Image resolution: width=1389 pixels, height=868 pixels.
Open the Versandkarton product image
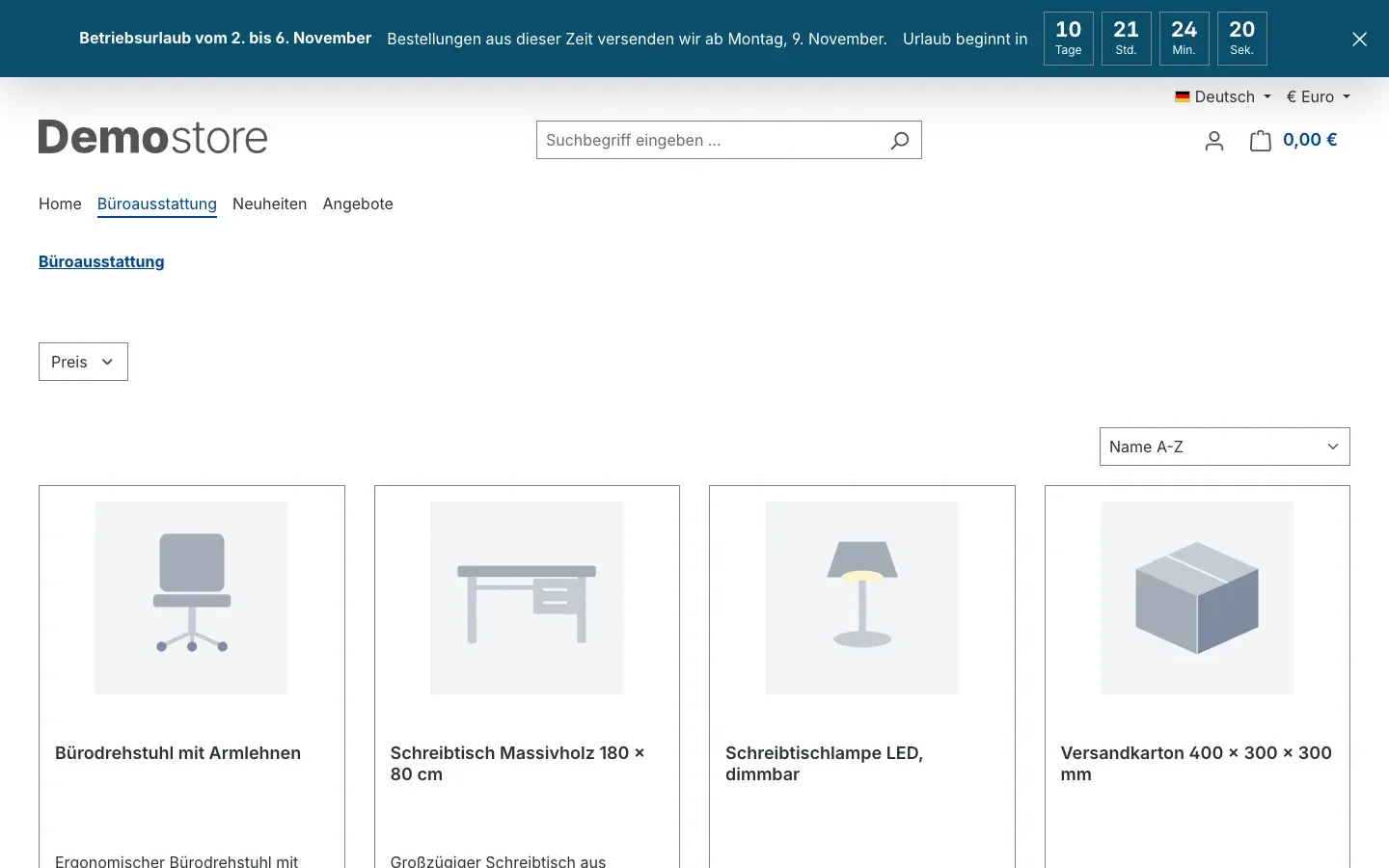[1197, 598]
